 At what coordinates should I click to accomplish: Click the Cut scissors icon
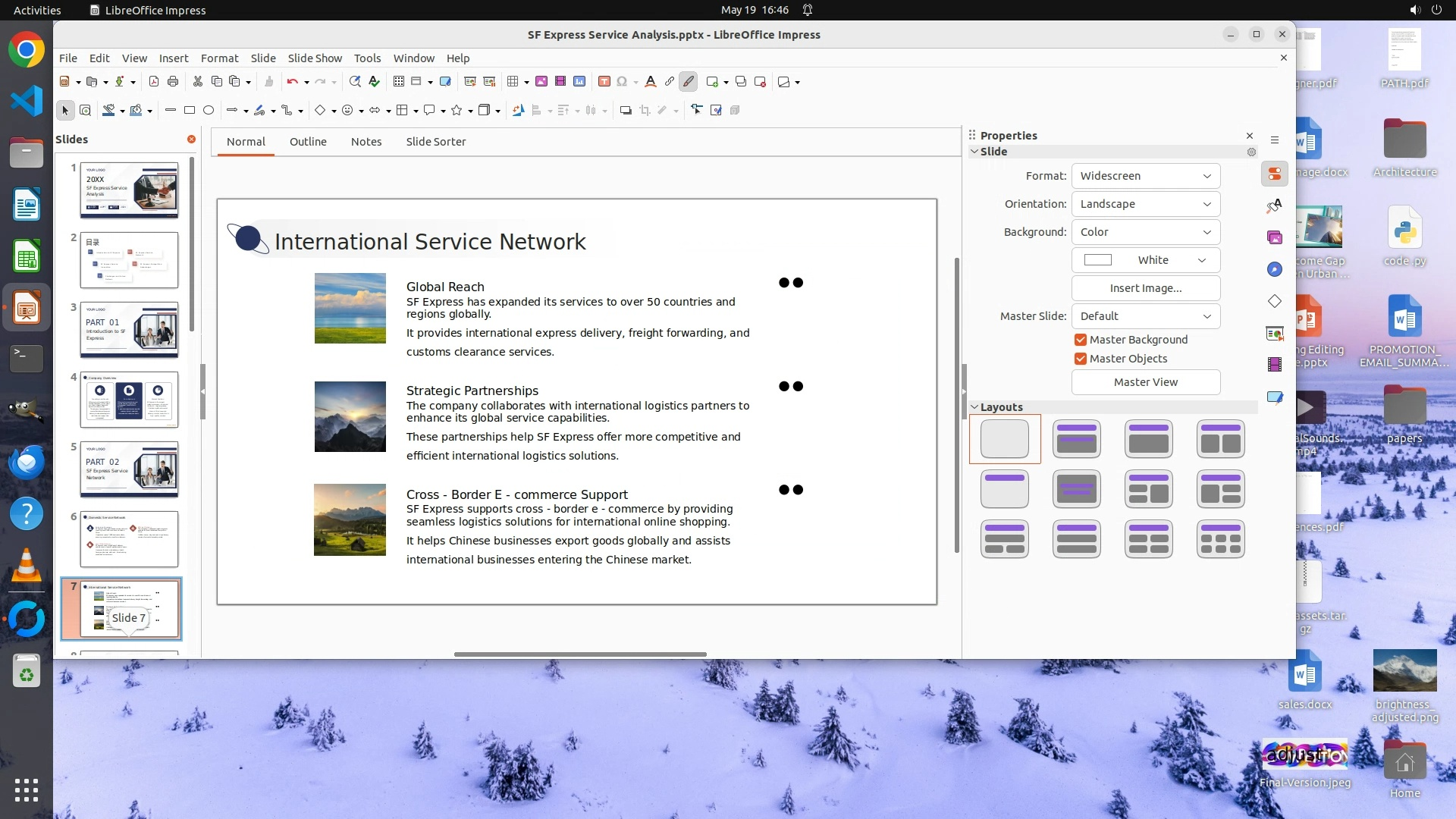pos(198,82)
